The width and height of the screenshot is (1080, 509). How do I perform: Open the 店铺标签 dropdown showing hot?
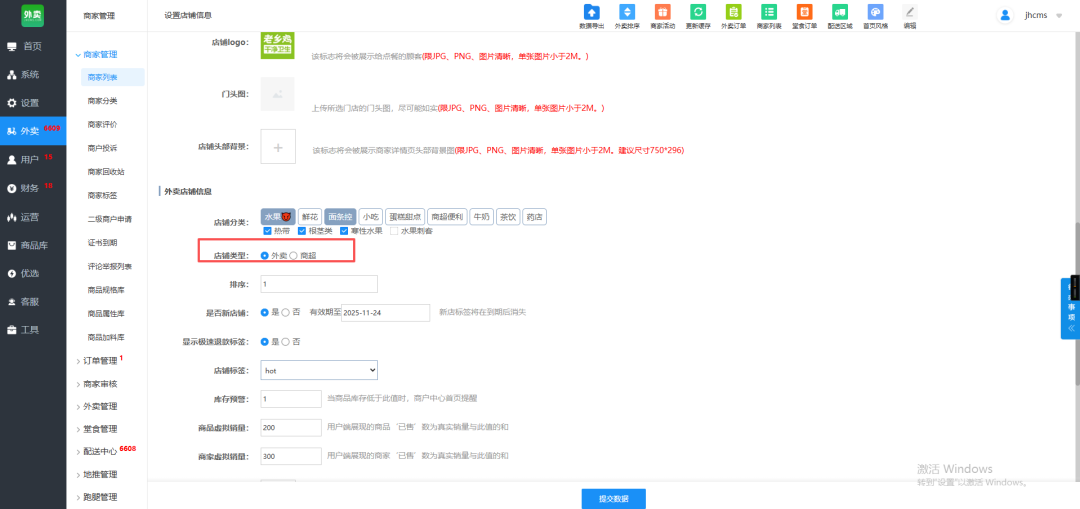[x=319, y=370]
